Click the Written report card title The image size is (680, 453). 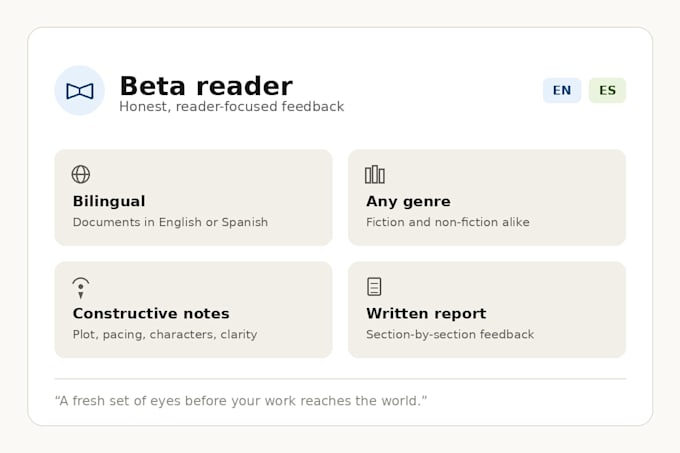(426, 313)
